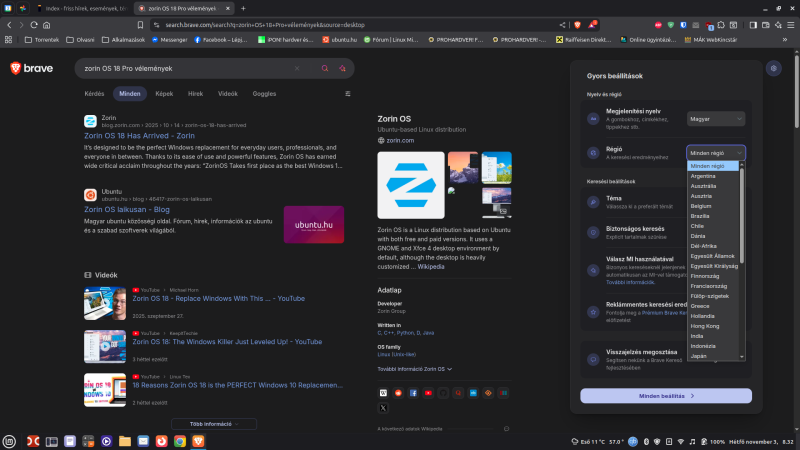Click the region dropdown list scrollbar

pyautogui.click(x=742, y=214)
